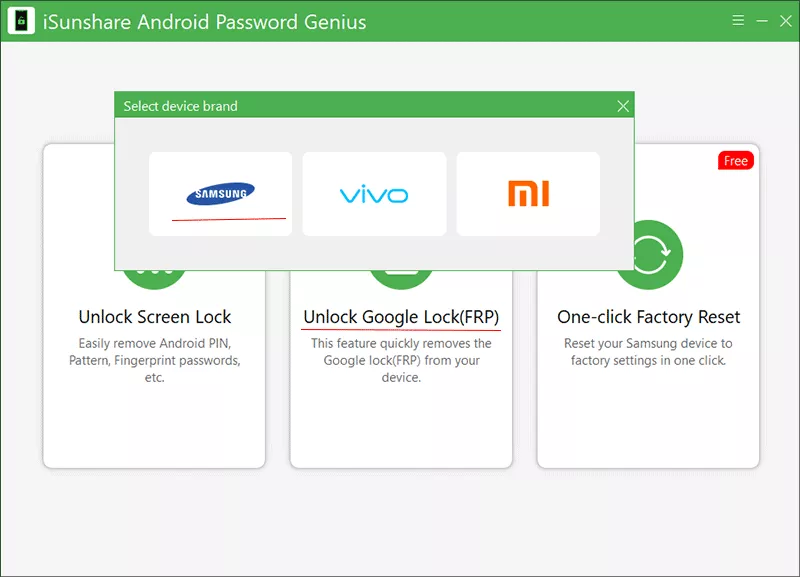
Task: Click "Reset your Samsung device to" text
Action: coord(648,343)
